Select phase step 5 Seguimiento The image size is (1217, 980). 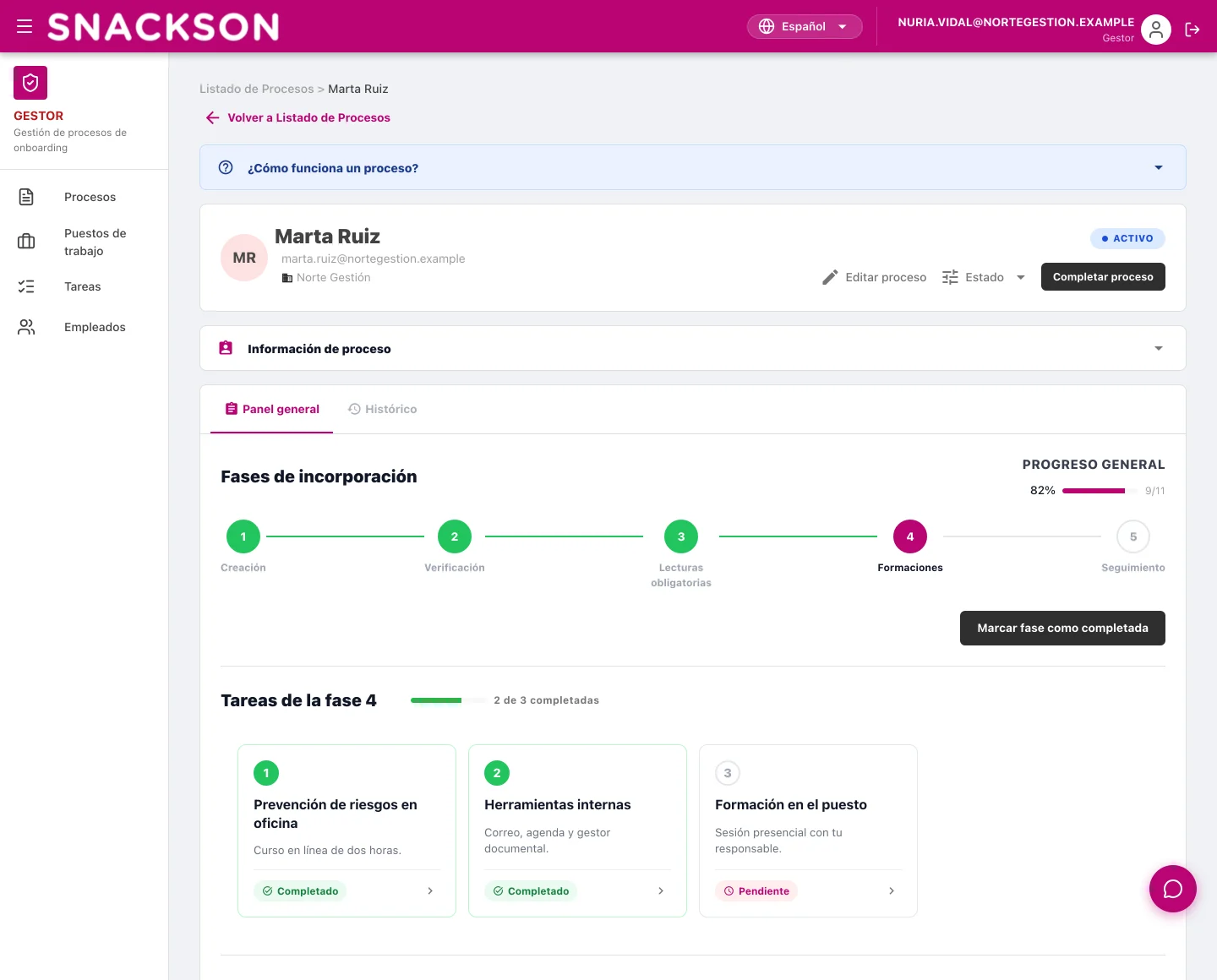coord(1133,545)
